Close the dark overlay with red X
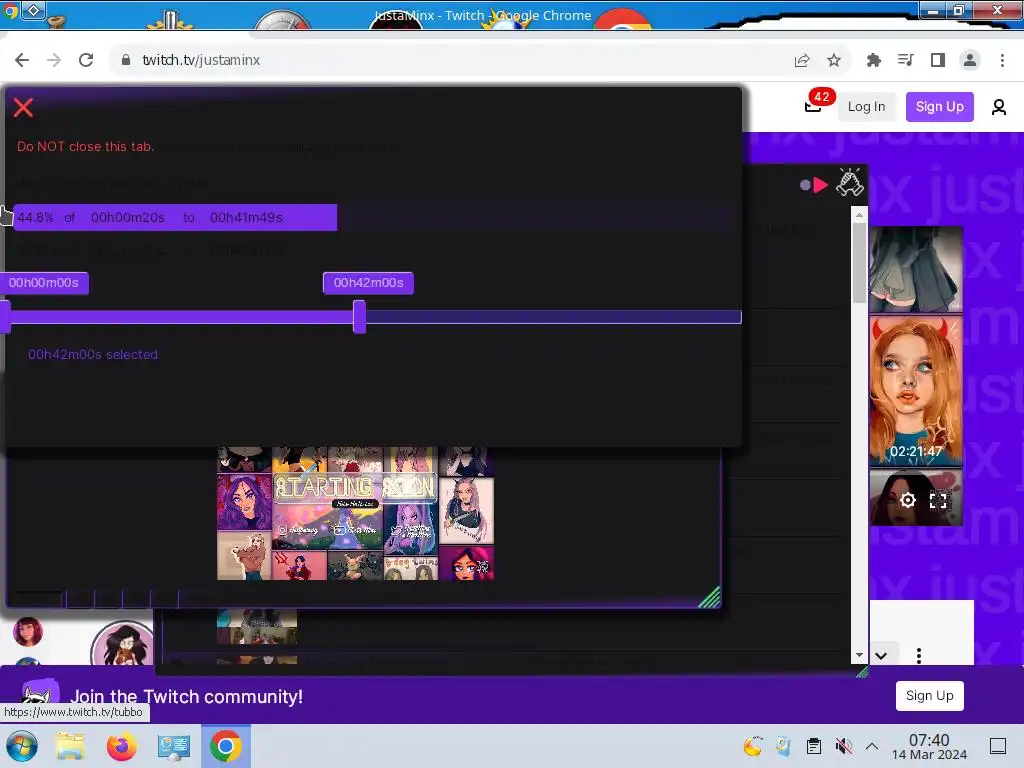Image resolution: width=1024 pixels, height=768 pixels. 24,107
